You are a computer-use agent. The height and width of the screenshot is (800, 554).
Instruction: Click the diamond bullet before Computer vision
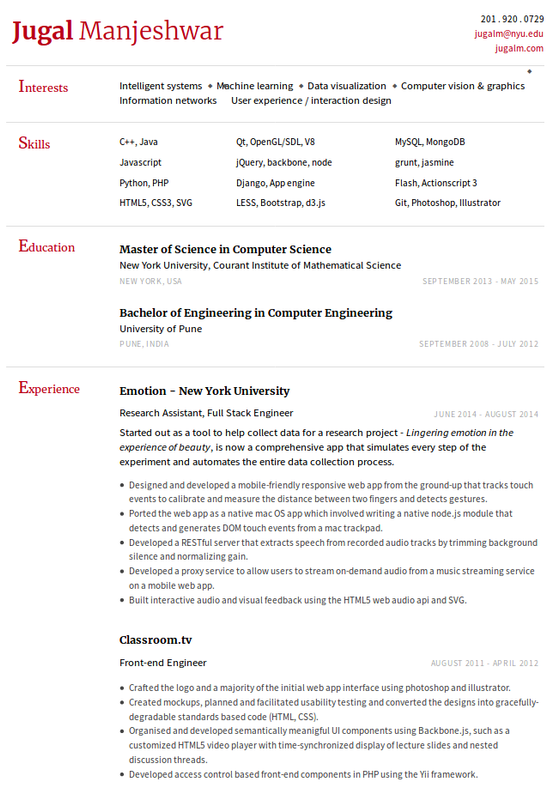coord(394,86)
